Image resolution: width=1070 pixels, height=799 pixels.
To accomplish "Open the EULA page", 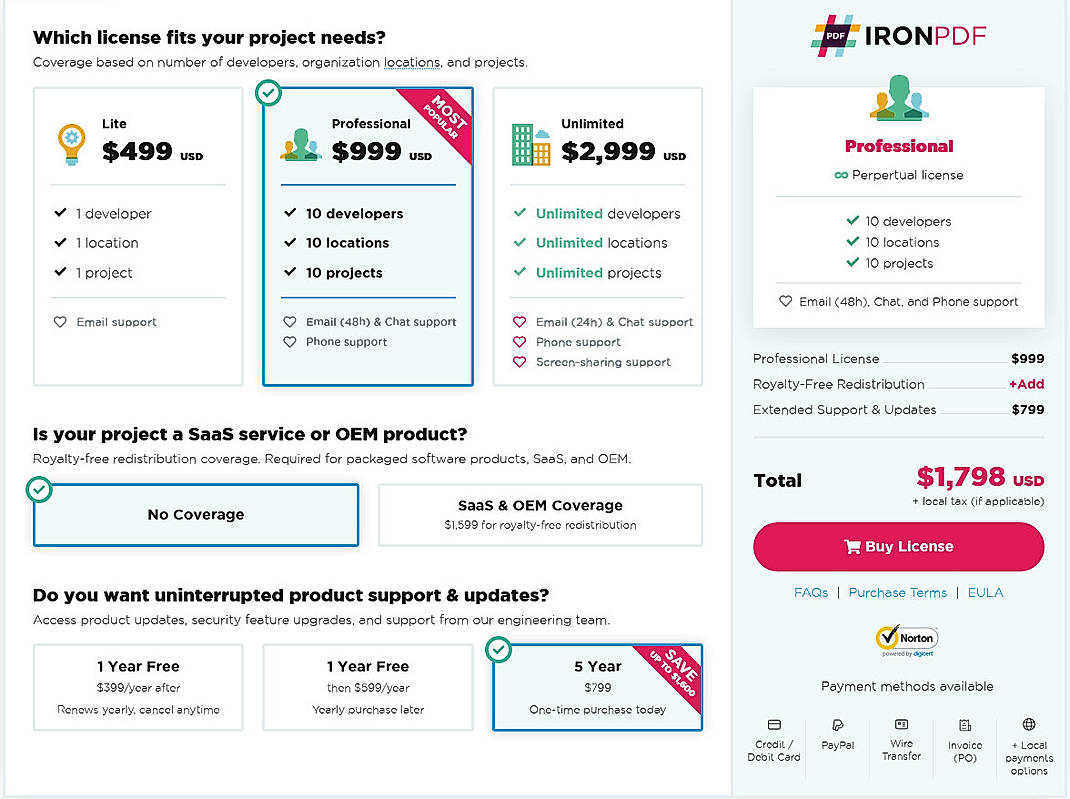I will [985, 592].
